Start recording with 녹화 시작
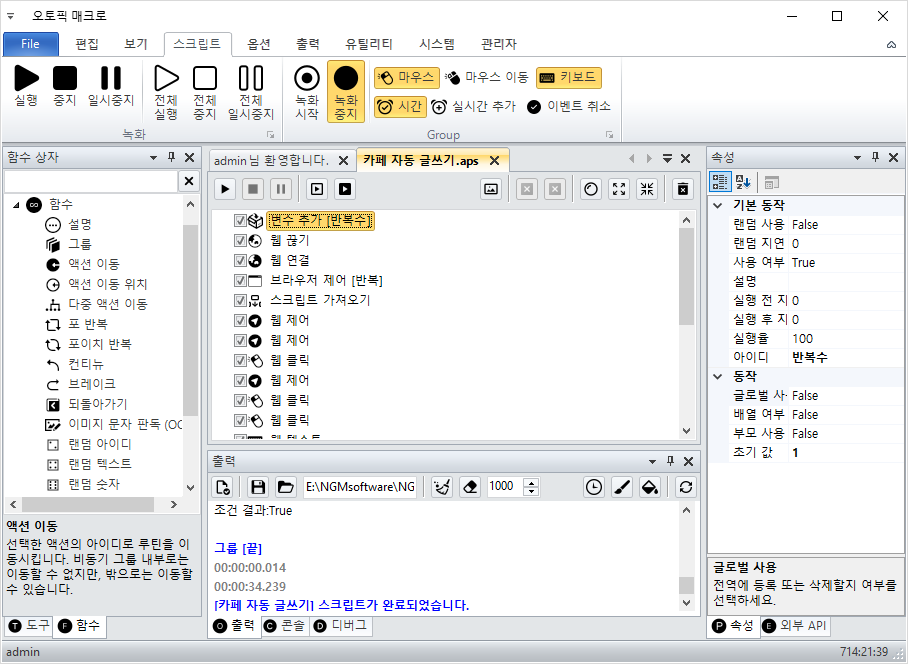The image size is (908, 664). [x=306, y=91]
